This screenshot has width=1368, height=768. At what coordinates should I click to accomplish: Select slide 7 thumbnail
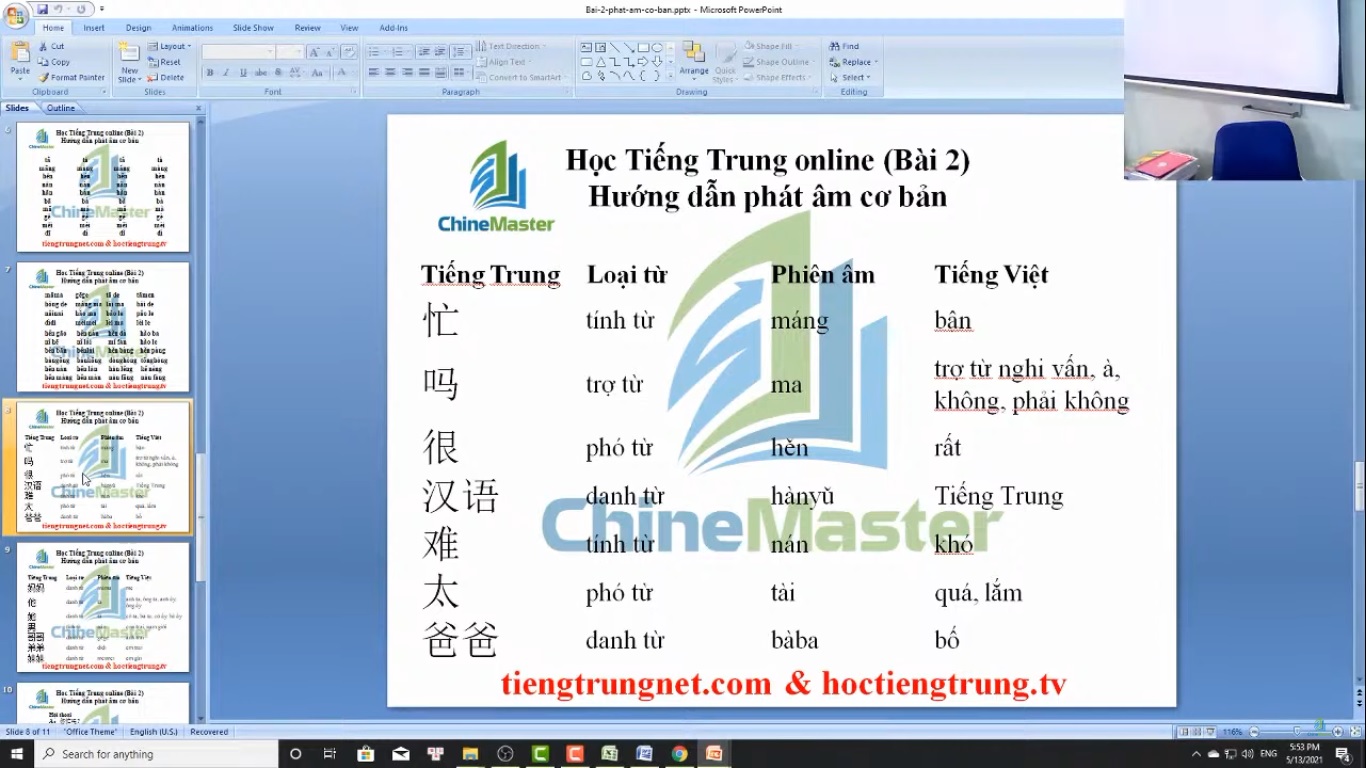103,327
